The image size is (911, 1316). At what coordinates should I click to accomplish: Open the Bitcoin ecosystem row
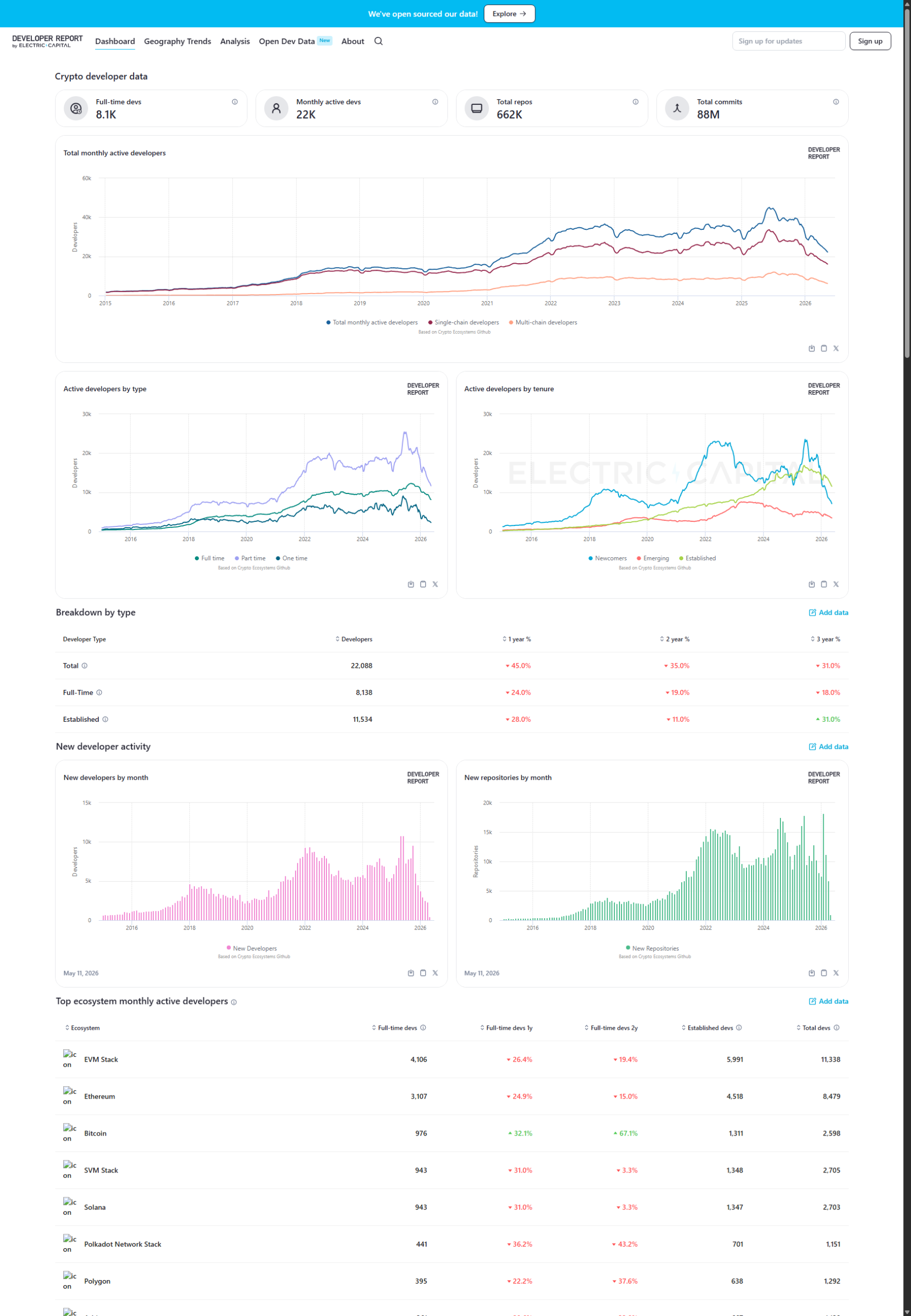click(x=451, y=1133)
